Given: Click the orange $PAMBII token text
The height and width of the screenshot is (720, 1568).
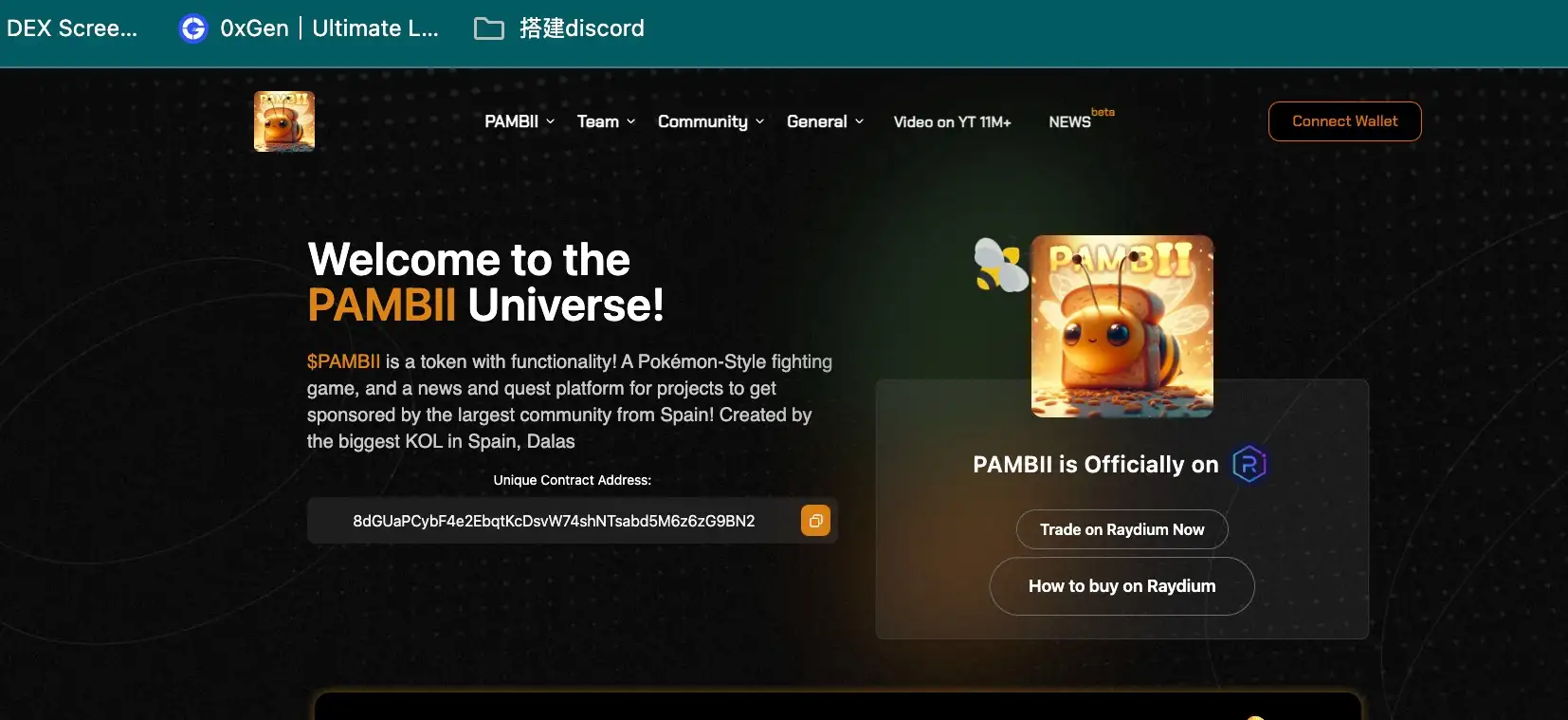Looking at the screenshot, I should pos(343,361).
